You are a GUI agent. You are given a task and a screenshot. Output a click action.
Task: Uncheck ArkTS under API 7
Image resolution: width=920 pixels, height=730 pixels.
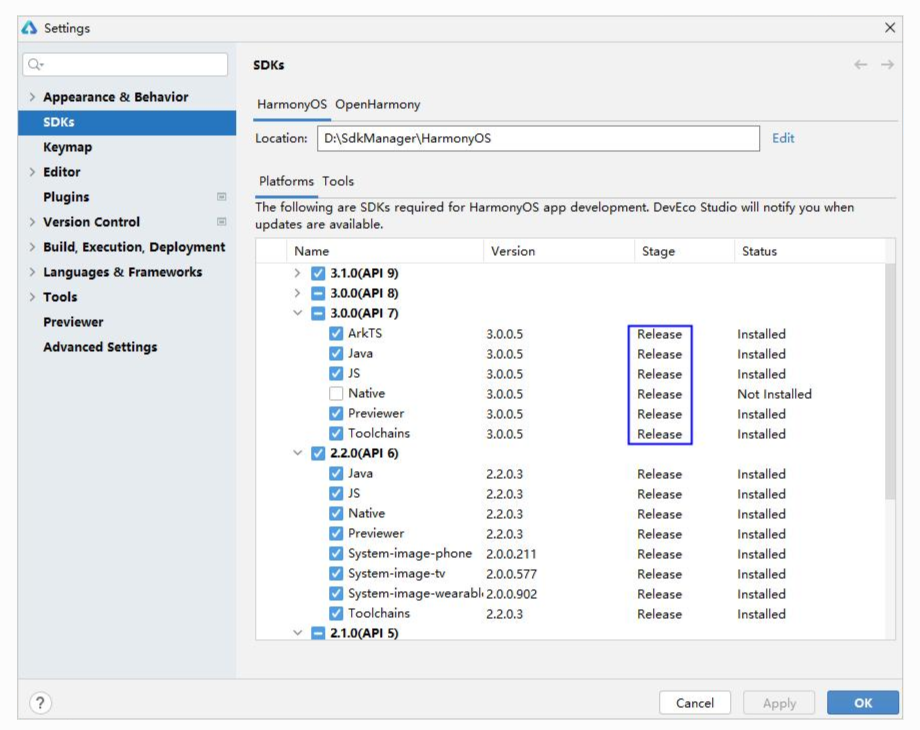click(x=336, y=333)
